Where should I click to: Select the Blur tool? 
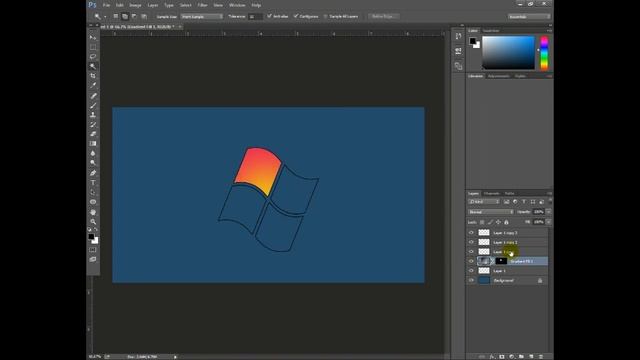(x=93, y=153)
